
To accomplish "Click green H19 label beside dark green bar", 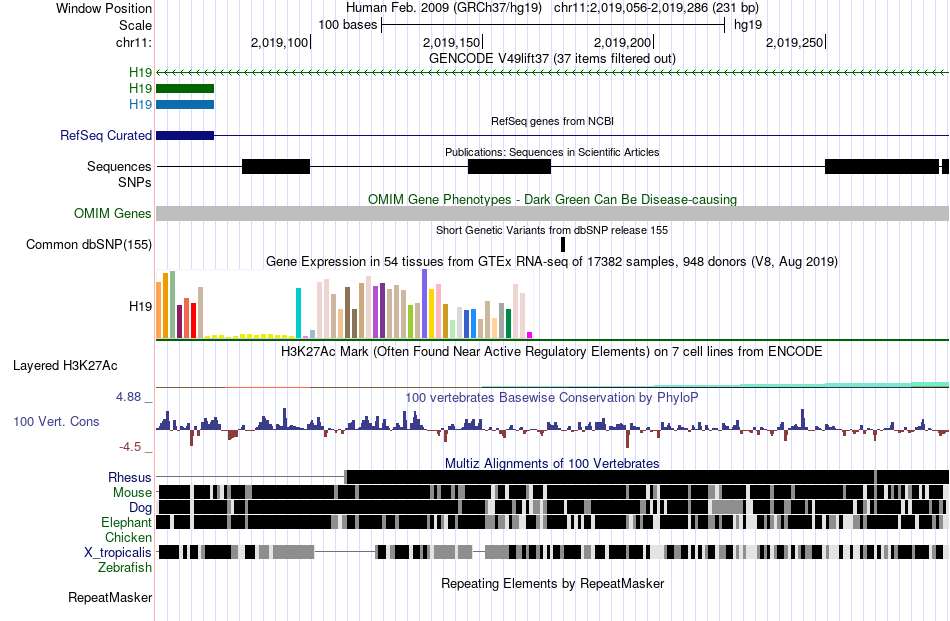I will point(140,88).
